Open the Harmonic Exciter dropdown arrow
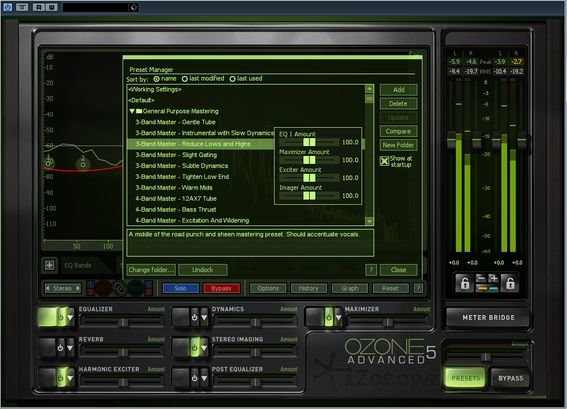 [70, 378]
